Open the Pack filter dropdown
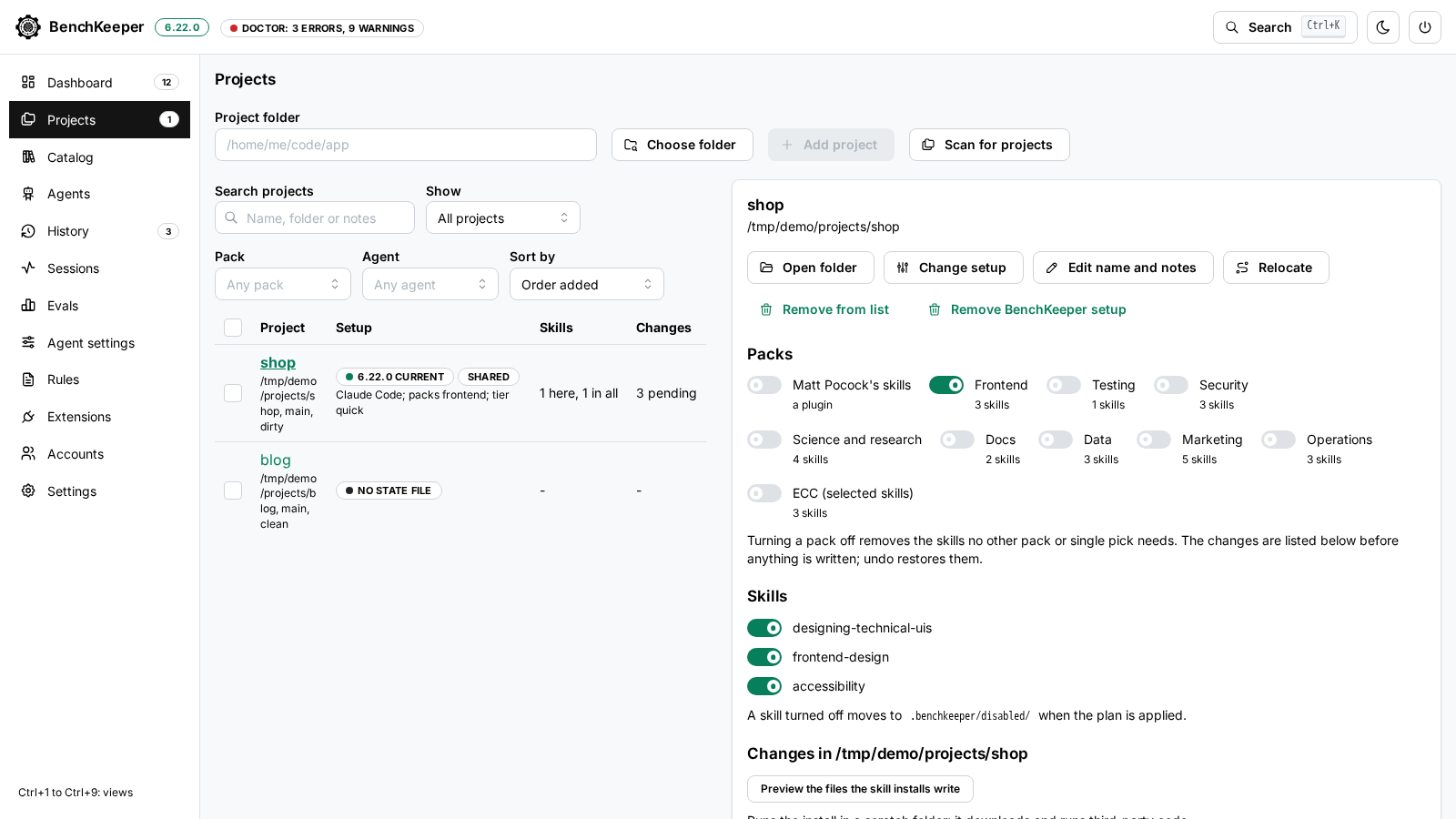The width and height of the screenshot is (1456, 819). click(x=283, y=284)
